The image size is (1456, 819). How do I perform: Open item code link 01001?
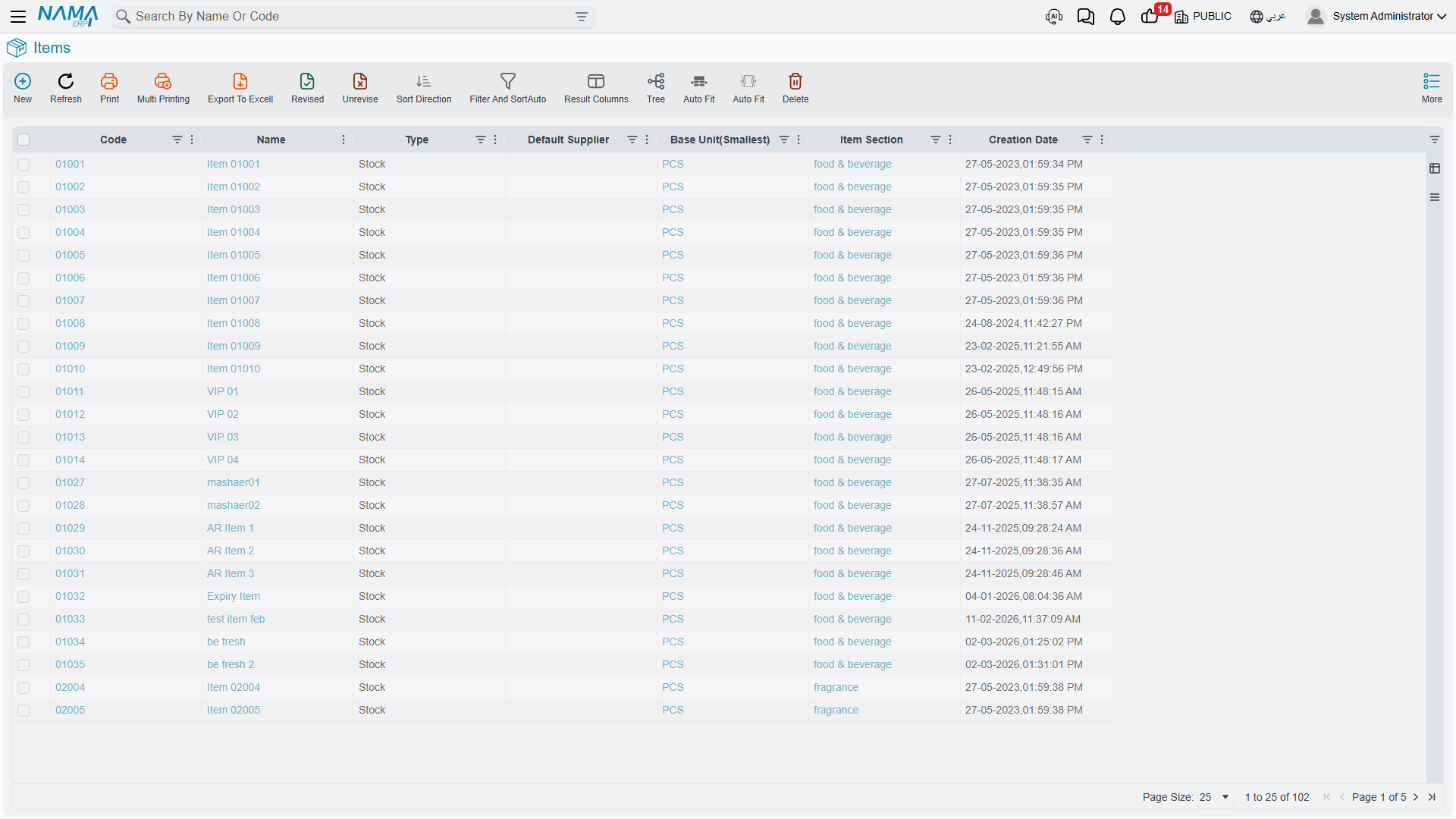click(x=70, y=164)
